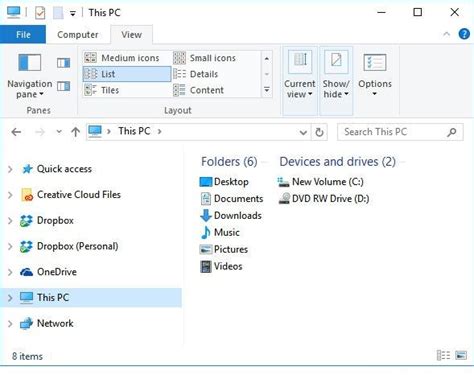Toggle the Preview pane icon
Viewport: 474px width, 383px height.
click(63, 63)
